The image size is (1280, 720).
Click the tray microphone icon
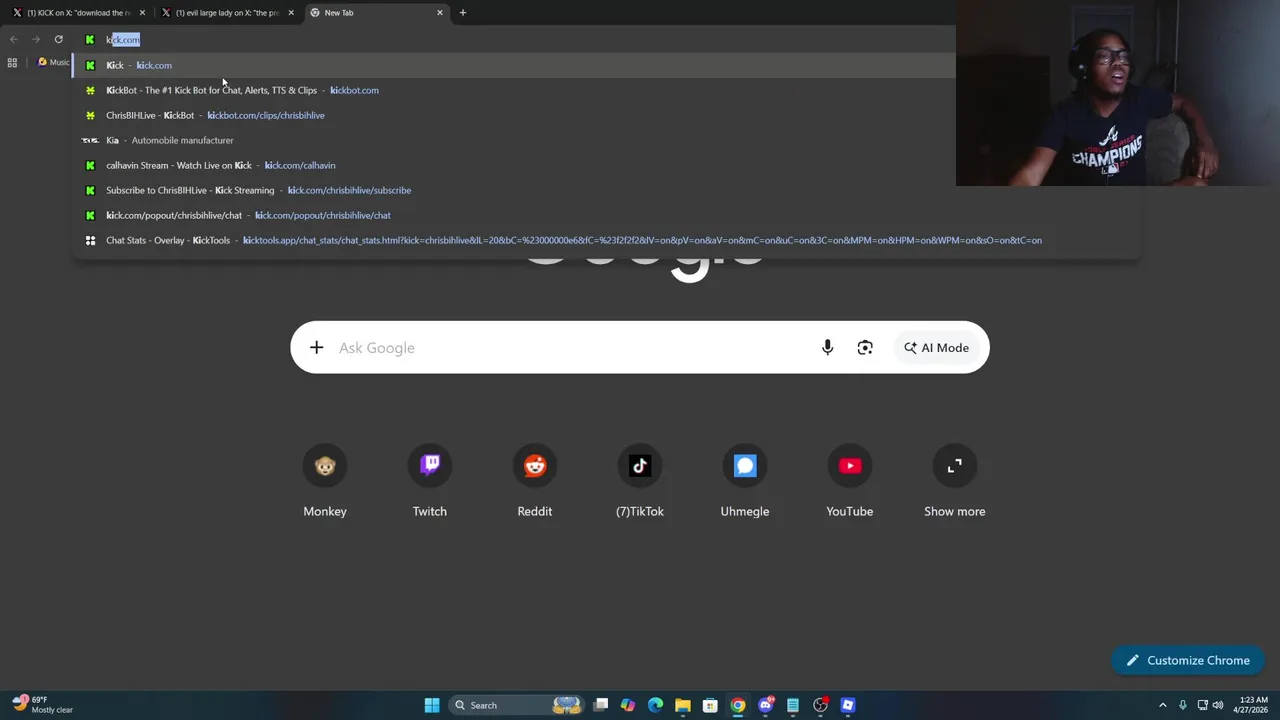click(1182, 705)
